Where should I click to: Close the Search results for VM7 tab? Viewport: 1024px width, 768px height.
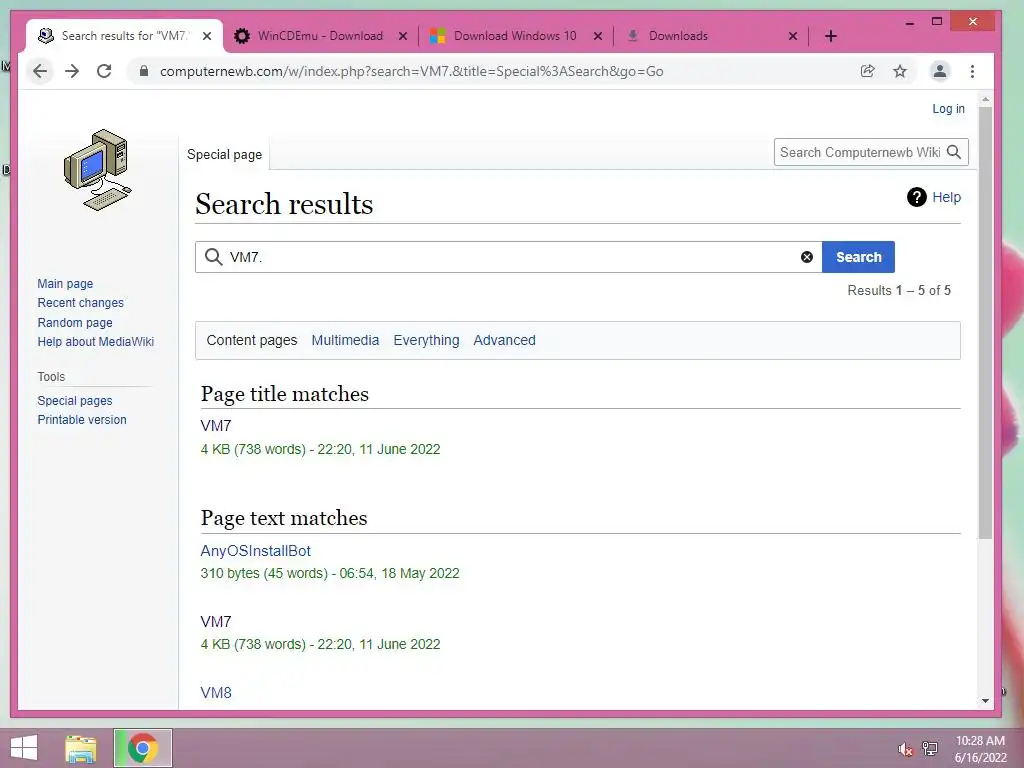207,36
